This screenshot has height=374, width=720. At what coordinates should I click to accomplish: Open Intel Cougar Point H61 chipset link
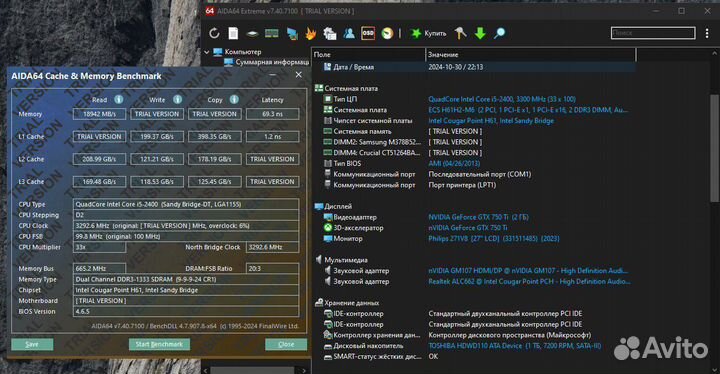[x=491, y=120]
